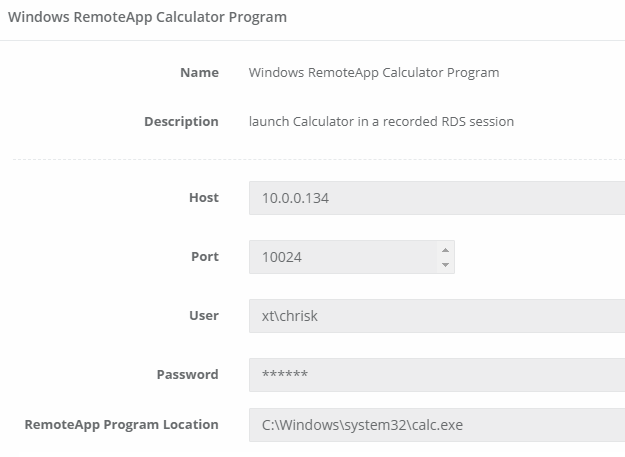
Task: Click the bold Name label
Action: click(x=199, y=72)
